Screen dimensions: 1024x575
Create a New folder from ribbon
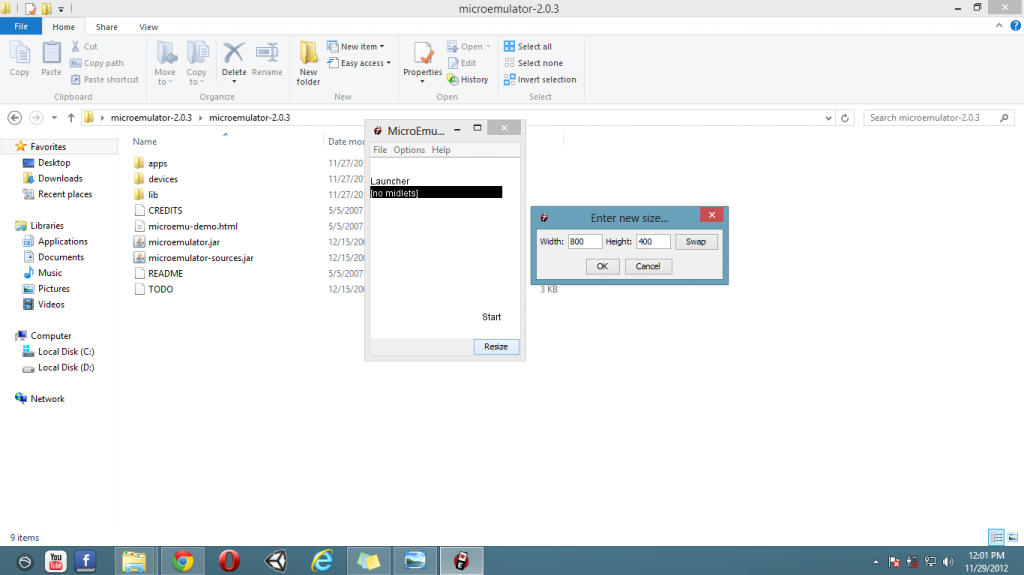(x=309, y=62)
